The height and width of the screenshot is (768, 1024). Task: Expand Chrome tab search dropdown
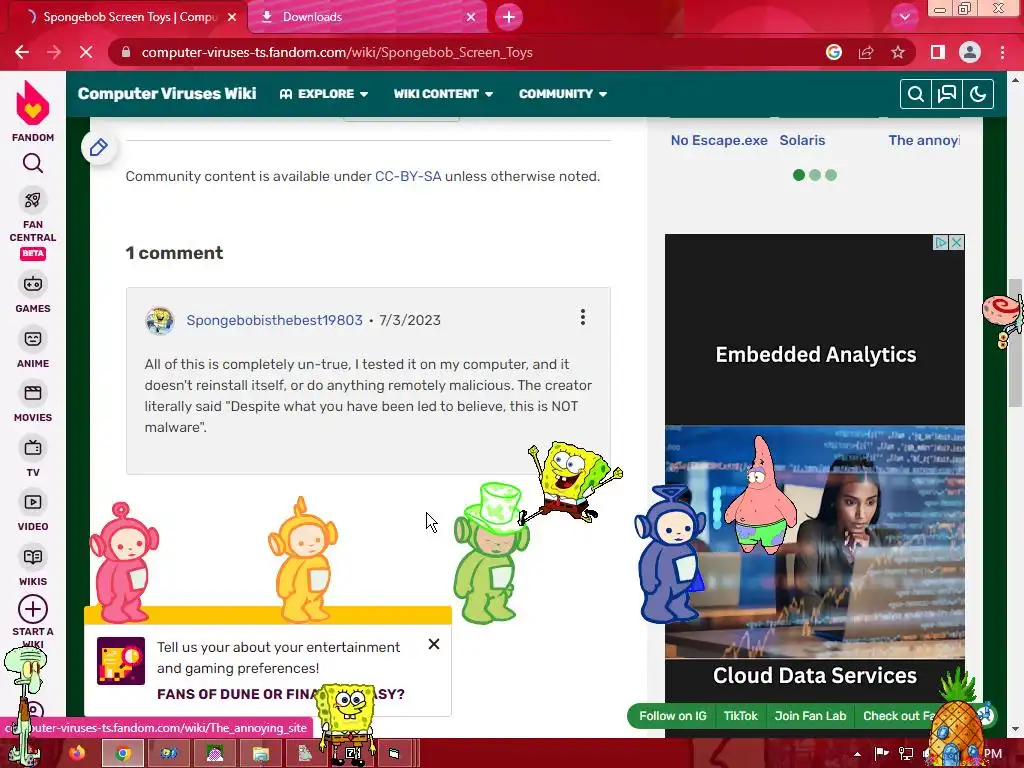[x=904, y=17]
